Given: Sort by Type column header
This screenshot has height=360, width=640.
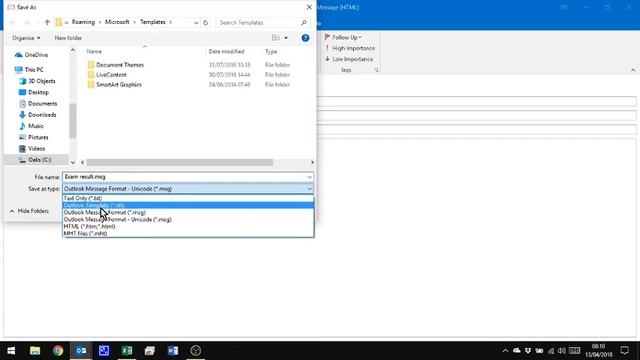Looking at the screenshot, I should 271,51.
